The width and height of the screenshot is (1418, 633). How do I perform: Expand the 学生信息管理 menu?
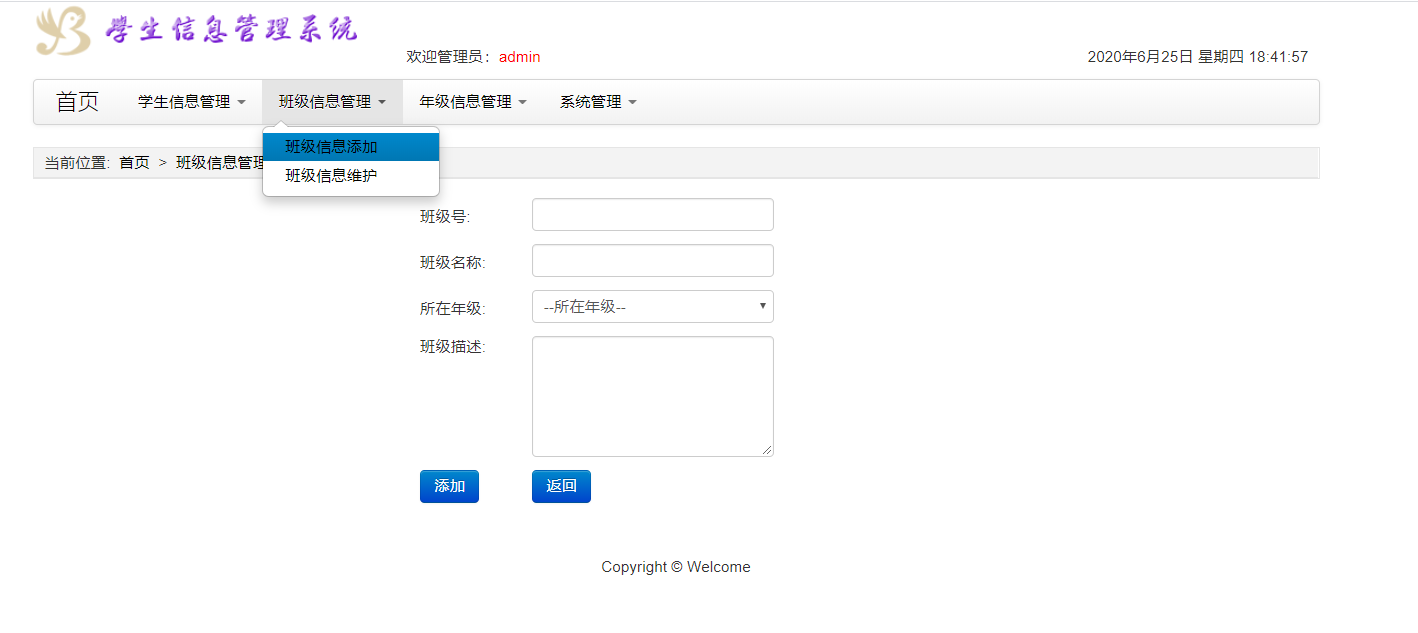click(x=192, y=102)
